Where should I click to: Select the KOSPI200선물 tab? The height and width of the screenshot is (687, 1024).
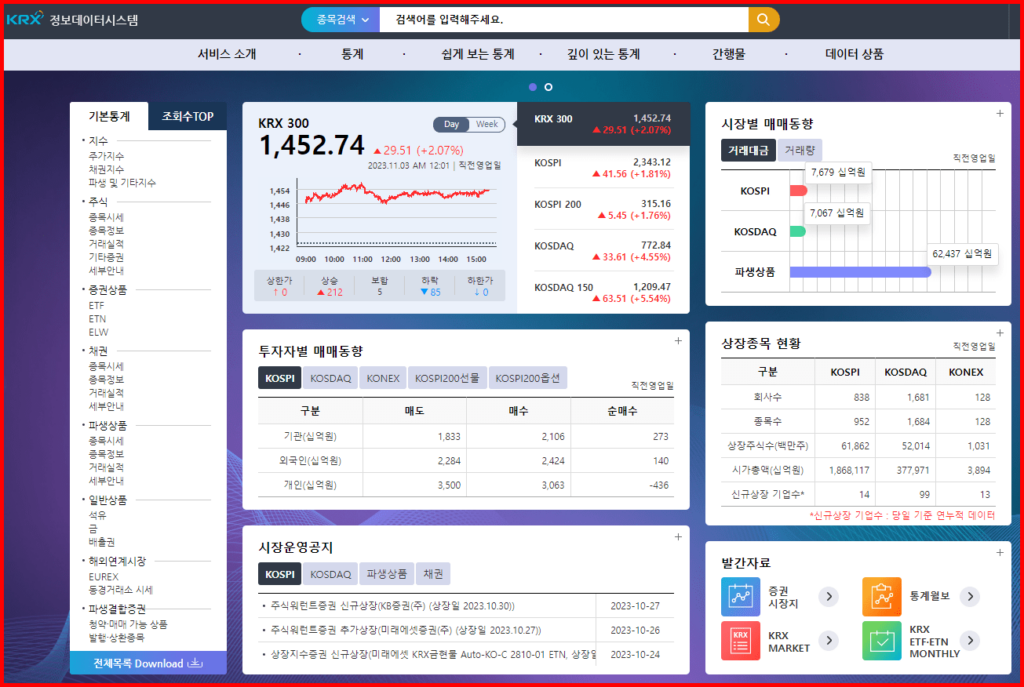click(447, 378)
